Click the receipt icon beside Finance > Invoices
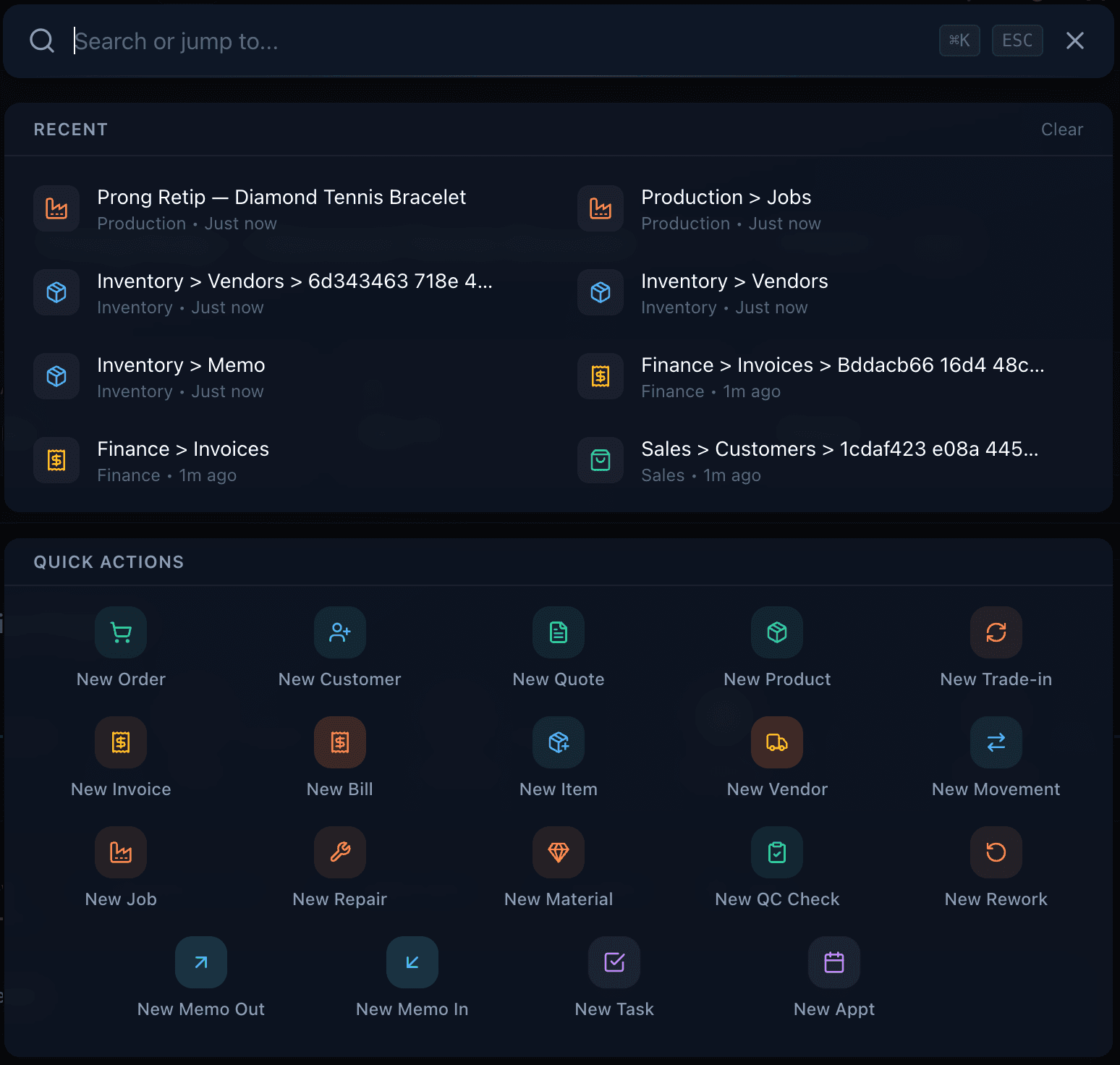The height and width of the screenshot is (1065, 1120). tap(56, 460)
